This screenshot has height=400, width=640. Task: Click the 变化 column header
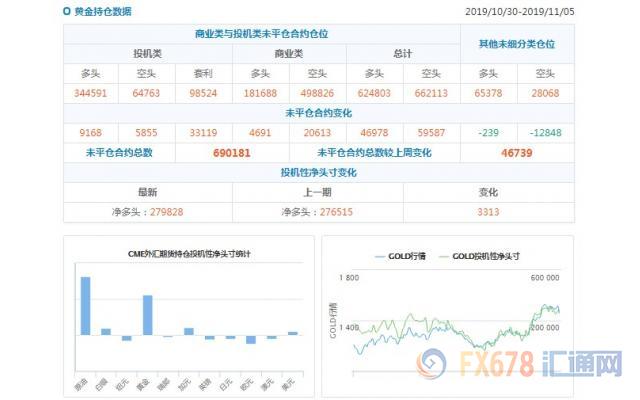488,192
